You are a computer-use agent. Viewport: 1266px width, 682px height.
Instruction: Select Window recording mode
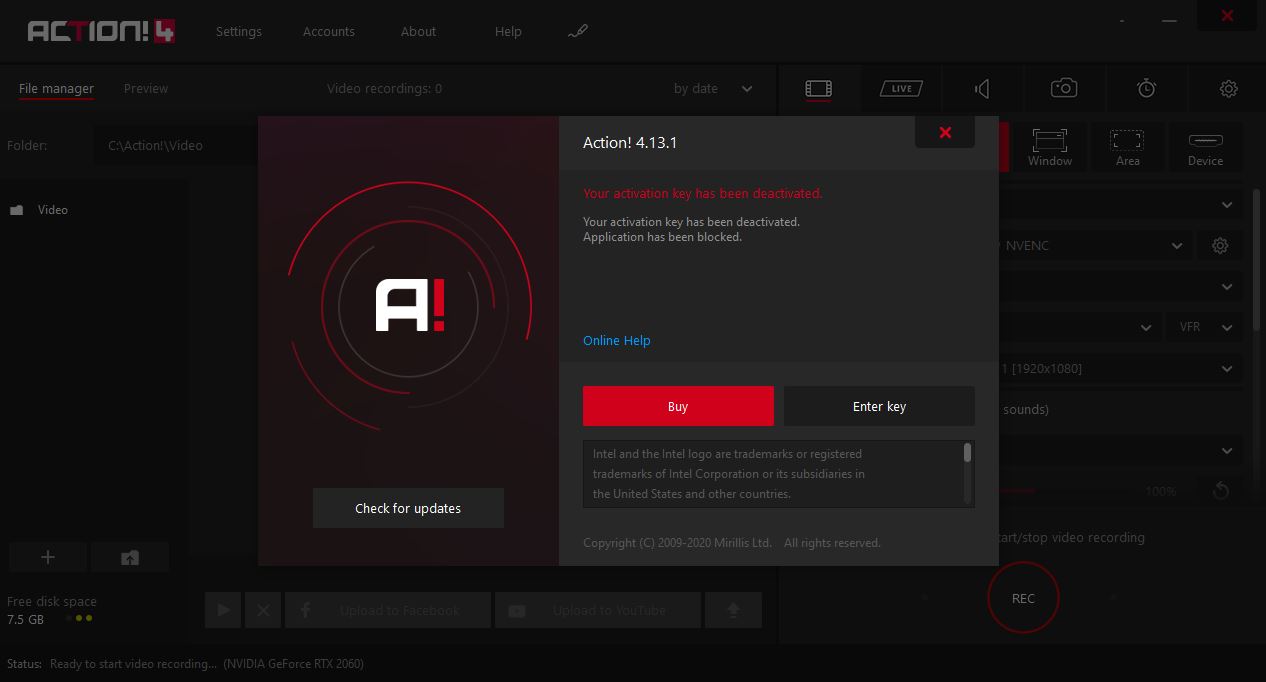tap(1049, 148)
